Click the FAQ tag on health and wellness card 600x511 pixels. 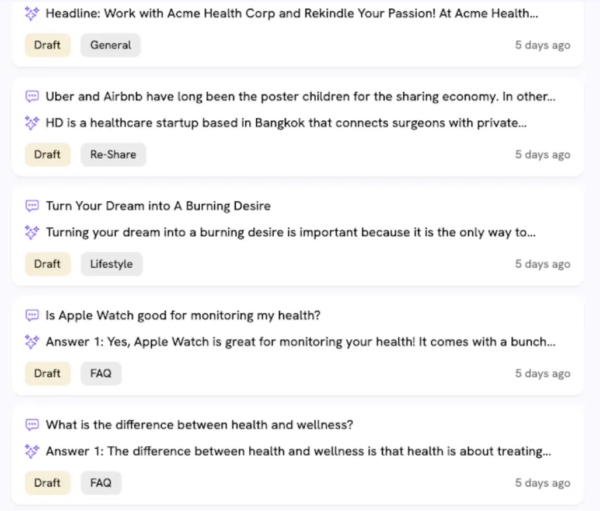tap(101, 483)
